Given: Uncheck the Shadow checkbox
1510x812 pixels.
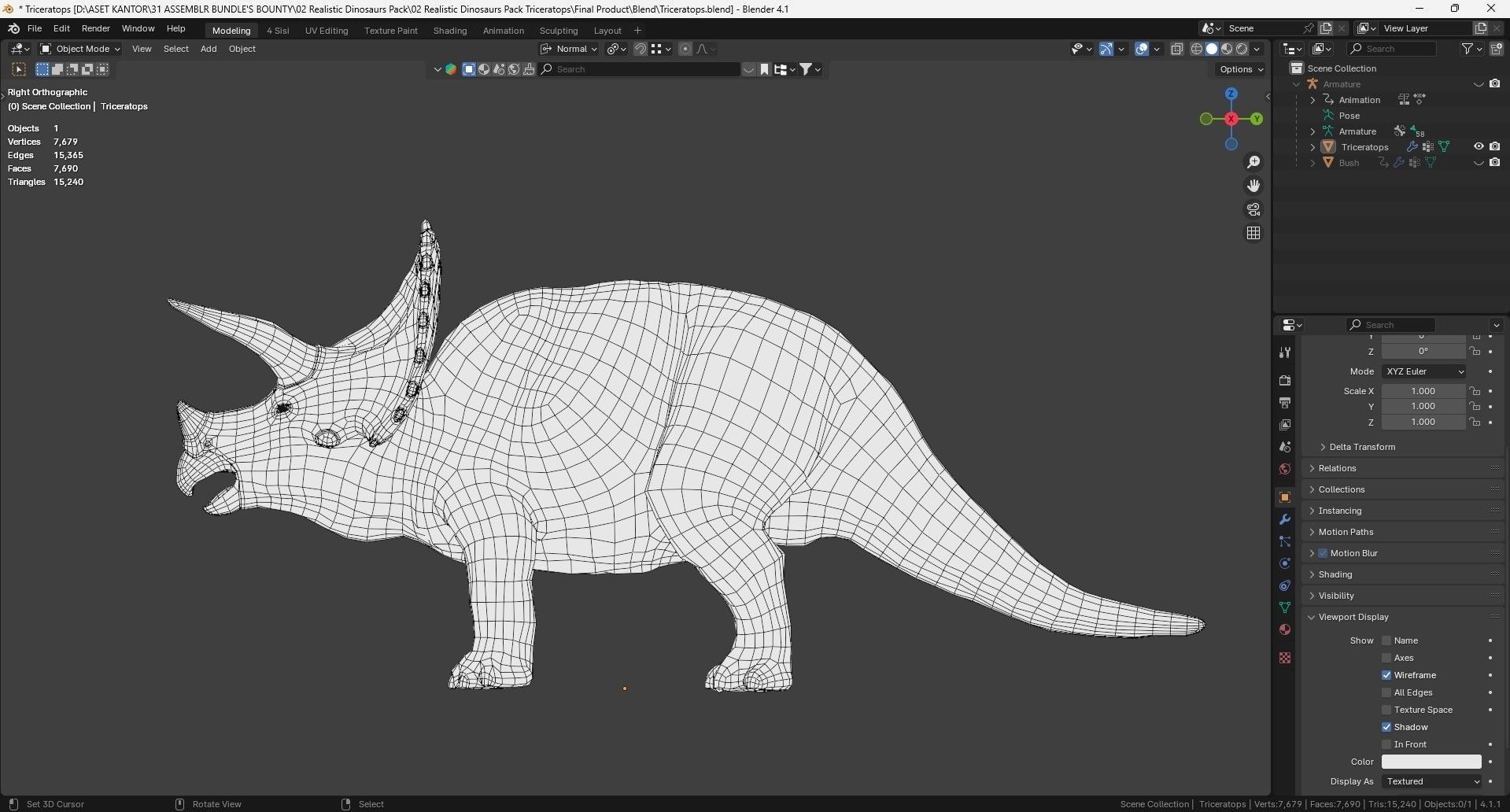Looking at the screenshot, I should point(1386,727).
